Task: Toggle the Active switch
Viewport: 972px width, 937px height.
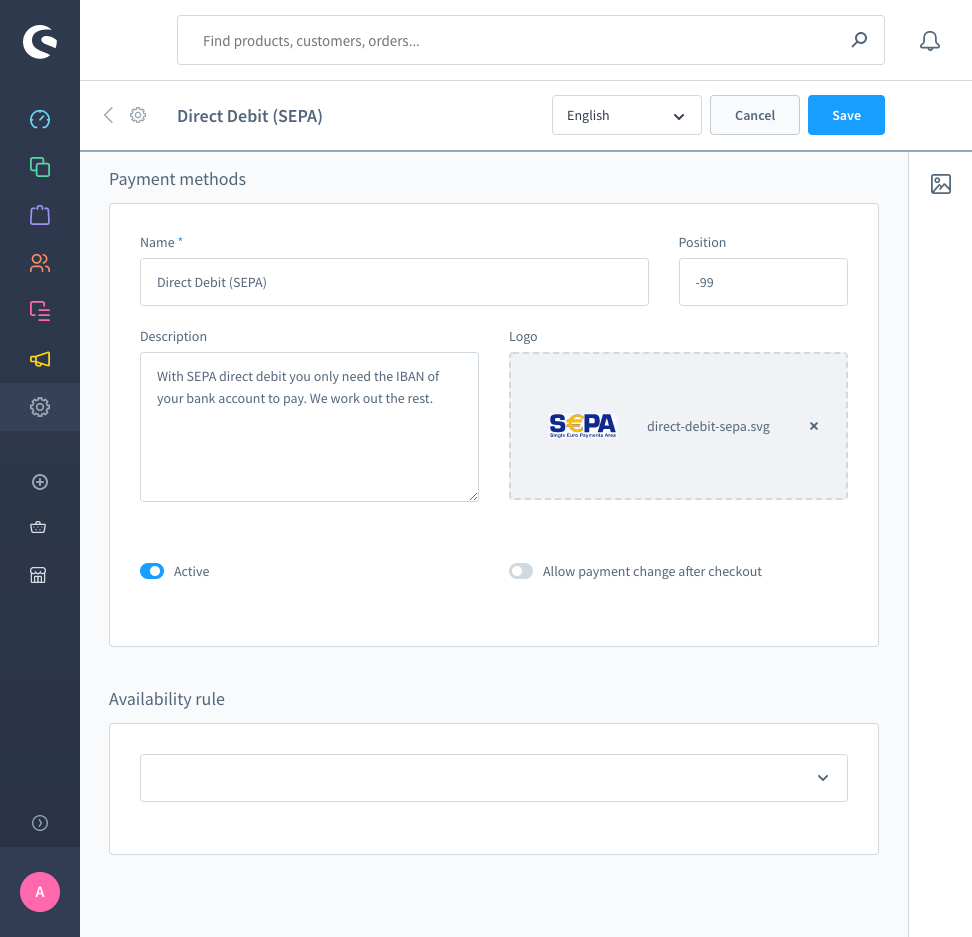Action: [x=152, y=571]
